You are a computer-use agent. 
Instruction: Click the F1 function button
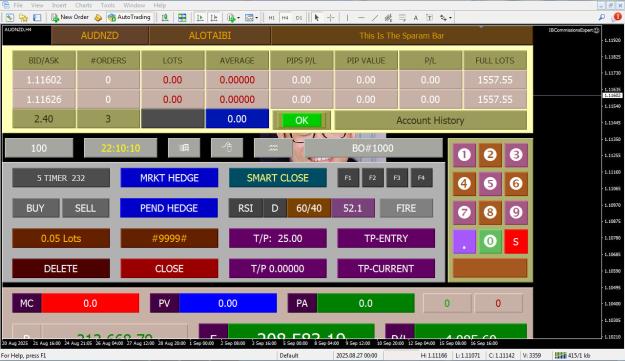coord(348,178)
